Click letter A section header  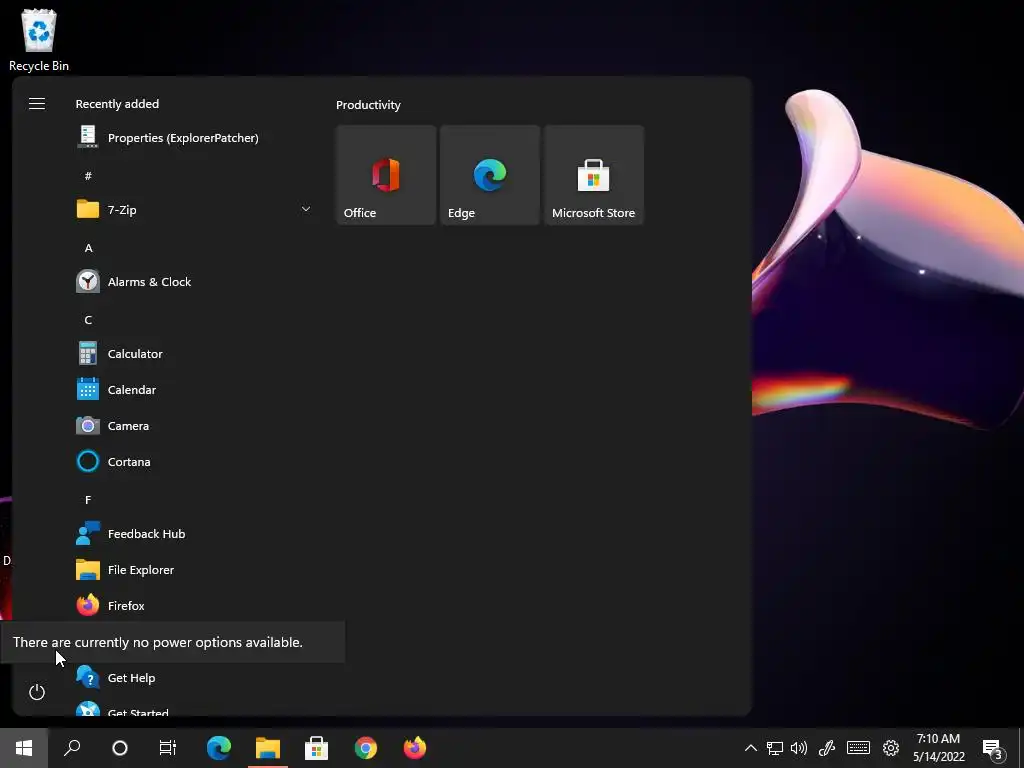pos(88,248)
